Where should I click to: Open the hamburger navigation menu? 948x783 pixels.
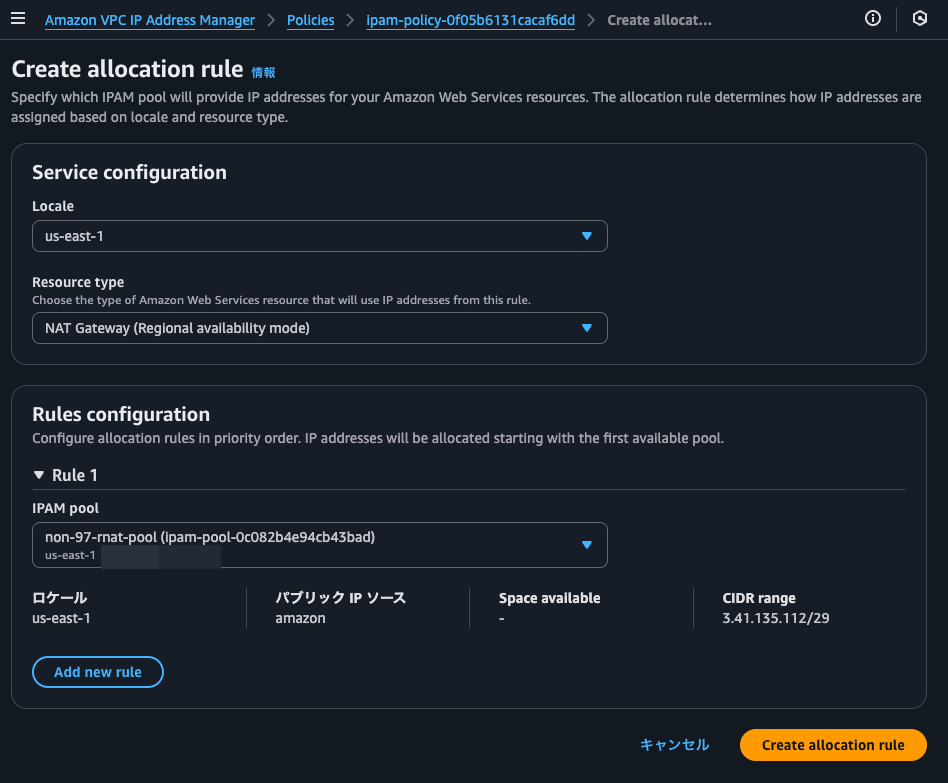click(18, 19)
